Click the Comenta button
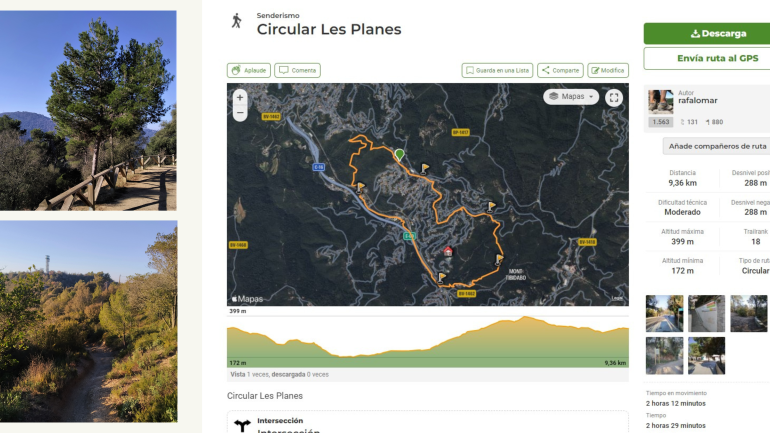The width and height of the screenshot is (770, 433). 298,70
